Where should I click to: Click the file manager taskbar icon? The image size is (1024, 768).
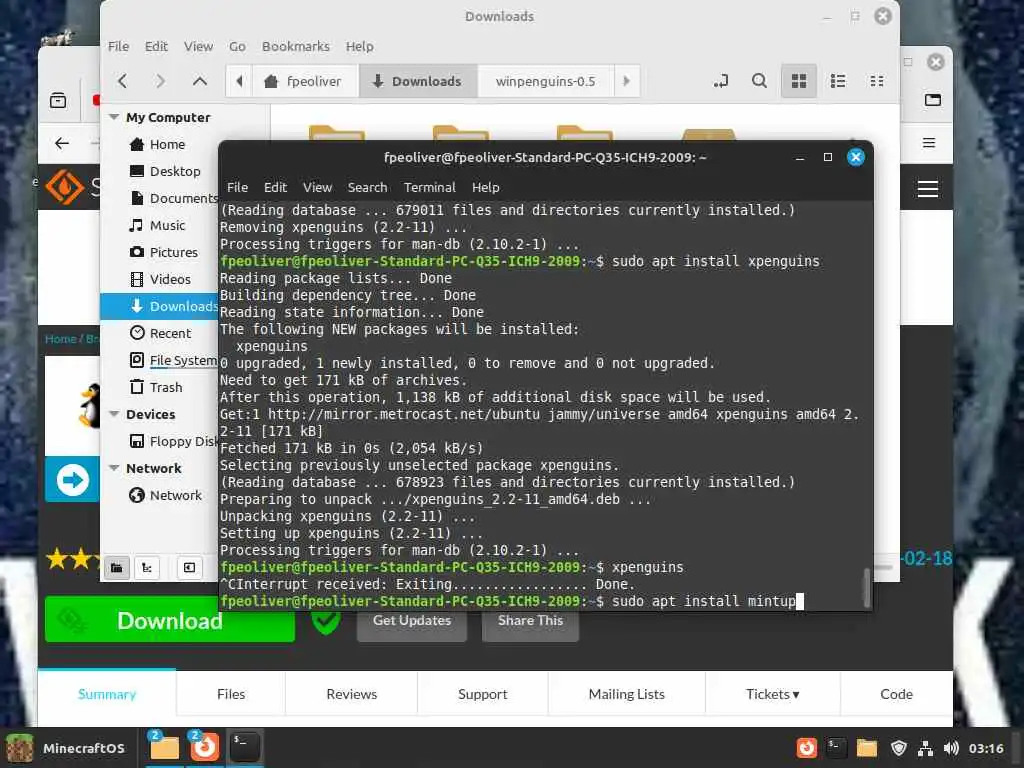164,748
